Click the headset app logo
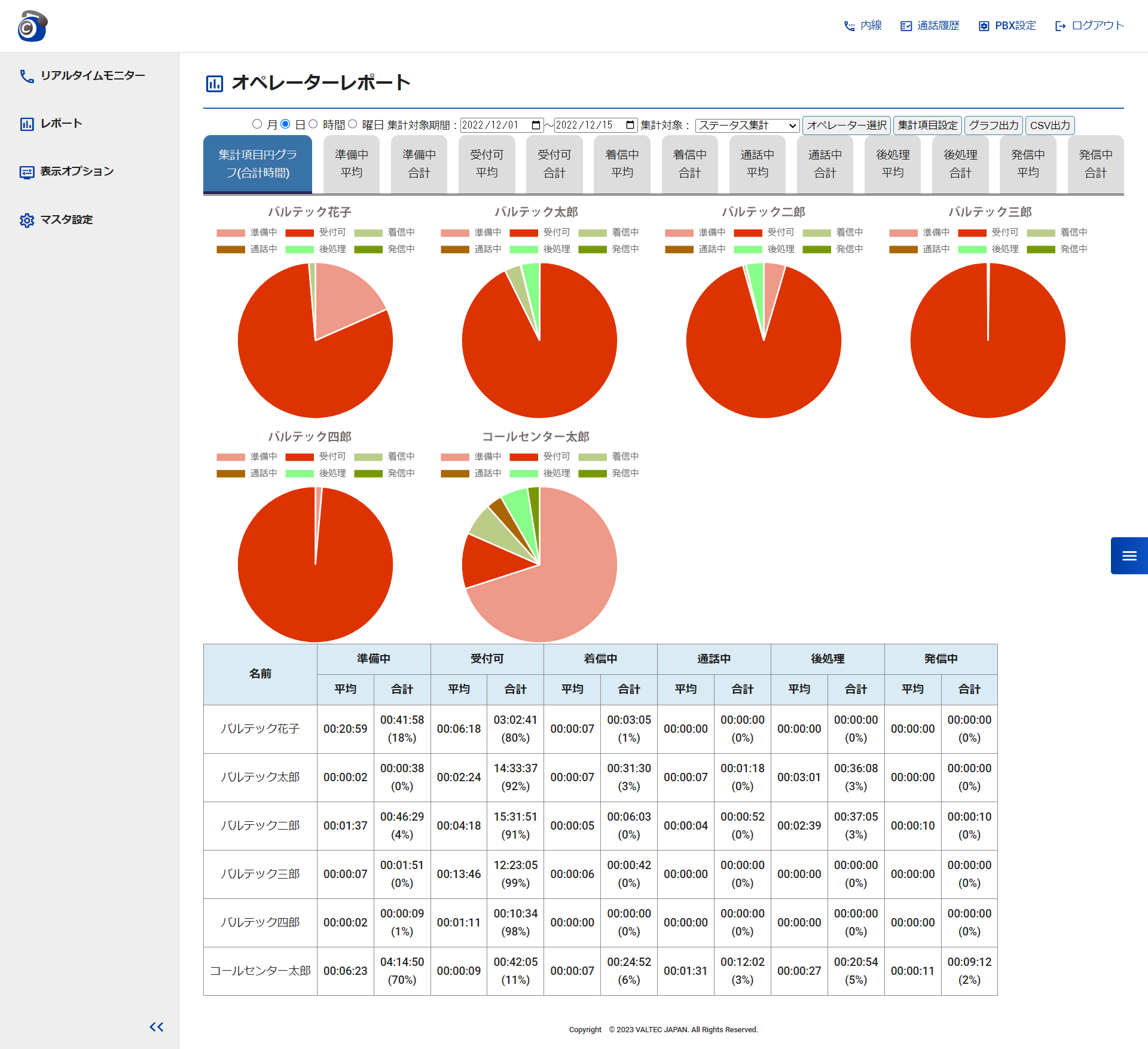Image resolution: width=1148 pixels, height=1049 pixels. 32,26
